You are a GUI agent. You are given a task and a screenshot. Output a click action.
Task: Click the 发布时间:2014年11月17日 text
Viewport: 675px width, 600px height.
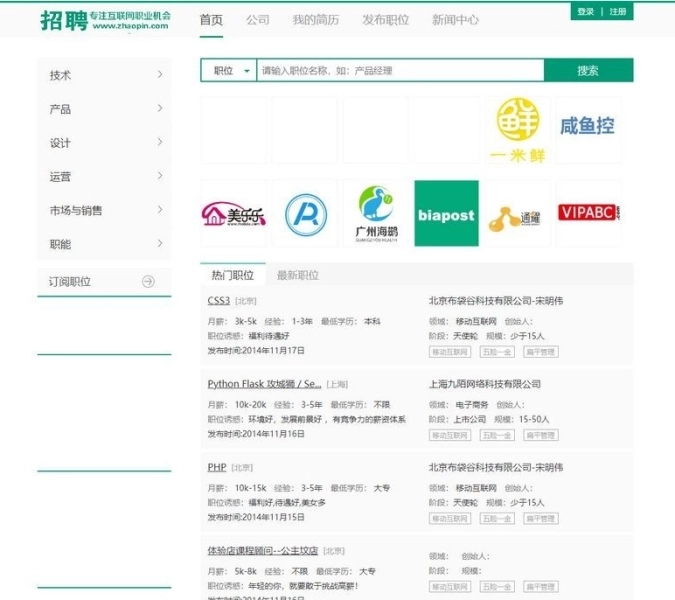point(256,350)
